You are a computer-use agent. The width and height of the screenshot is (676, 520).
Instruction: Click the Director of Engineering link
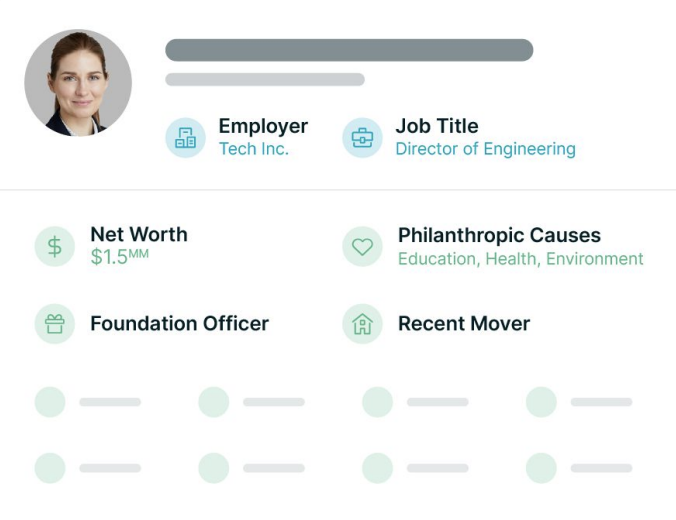485,149
